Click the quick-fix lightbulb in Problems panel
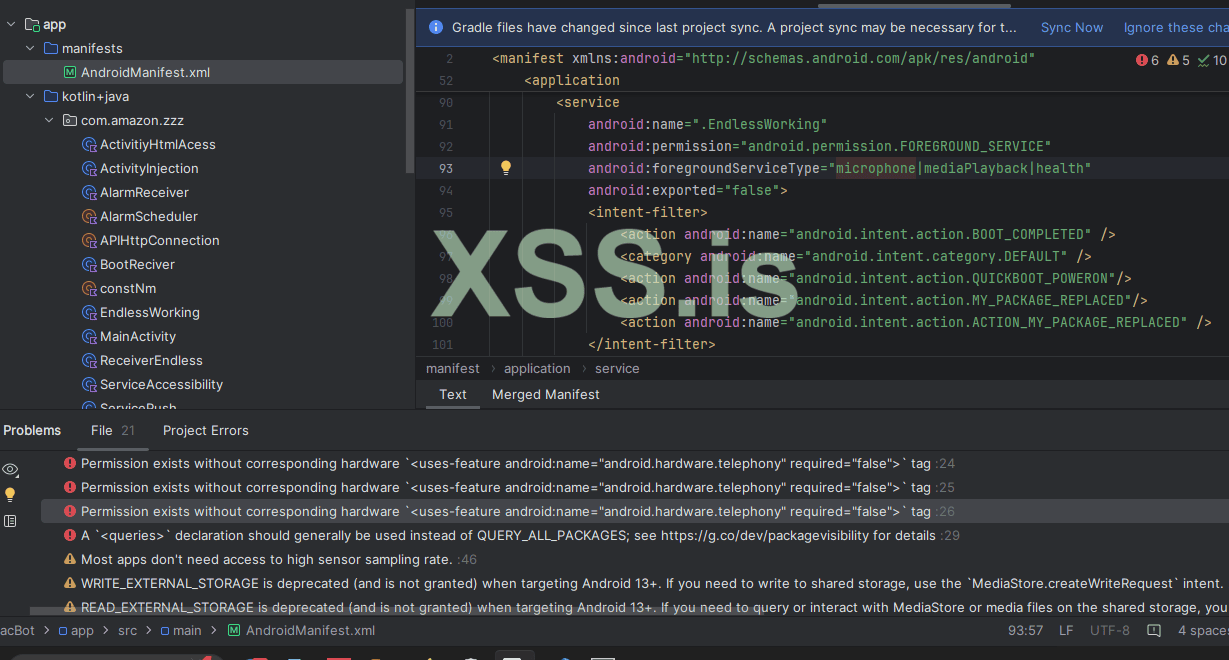 10,494
